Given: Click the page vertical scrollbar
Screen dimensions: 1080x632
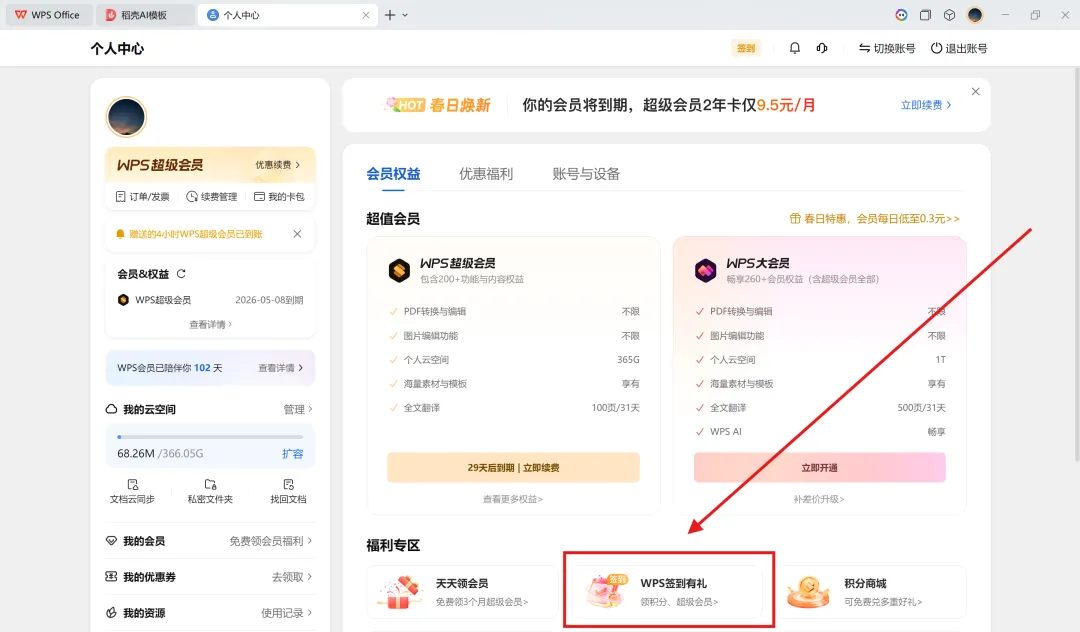Looking at the screenshot, I should 1076,264.
